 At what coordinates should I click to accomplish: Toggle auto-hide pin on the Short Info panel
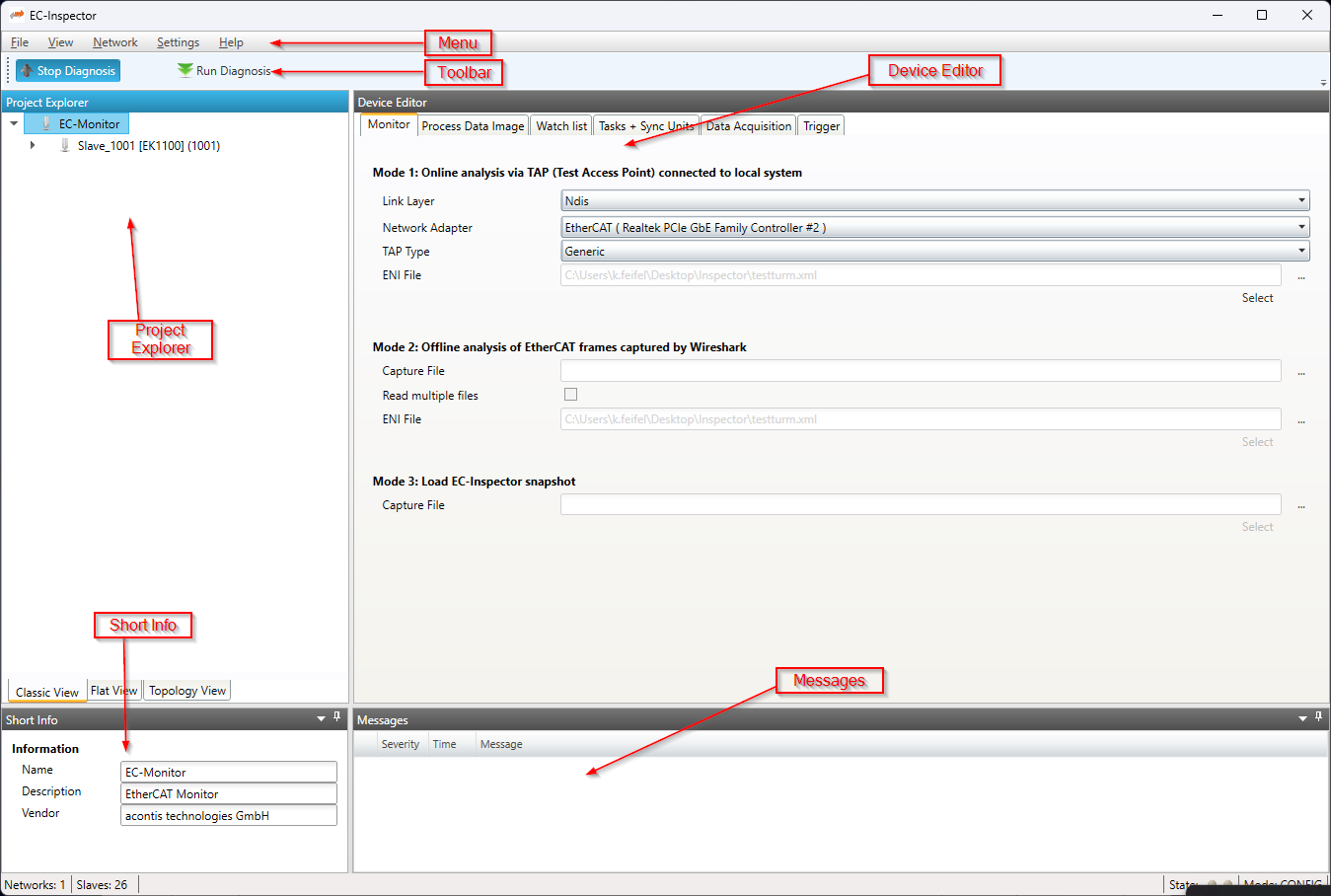pos(336,718)
